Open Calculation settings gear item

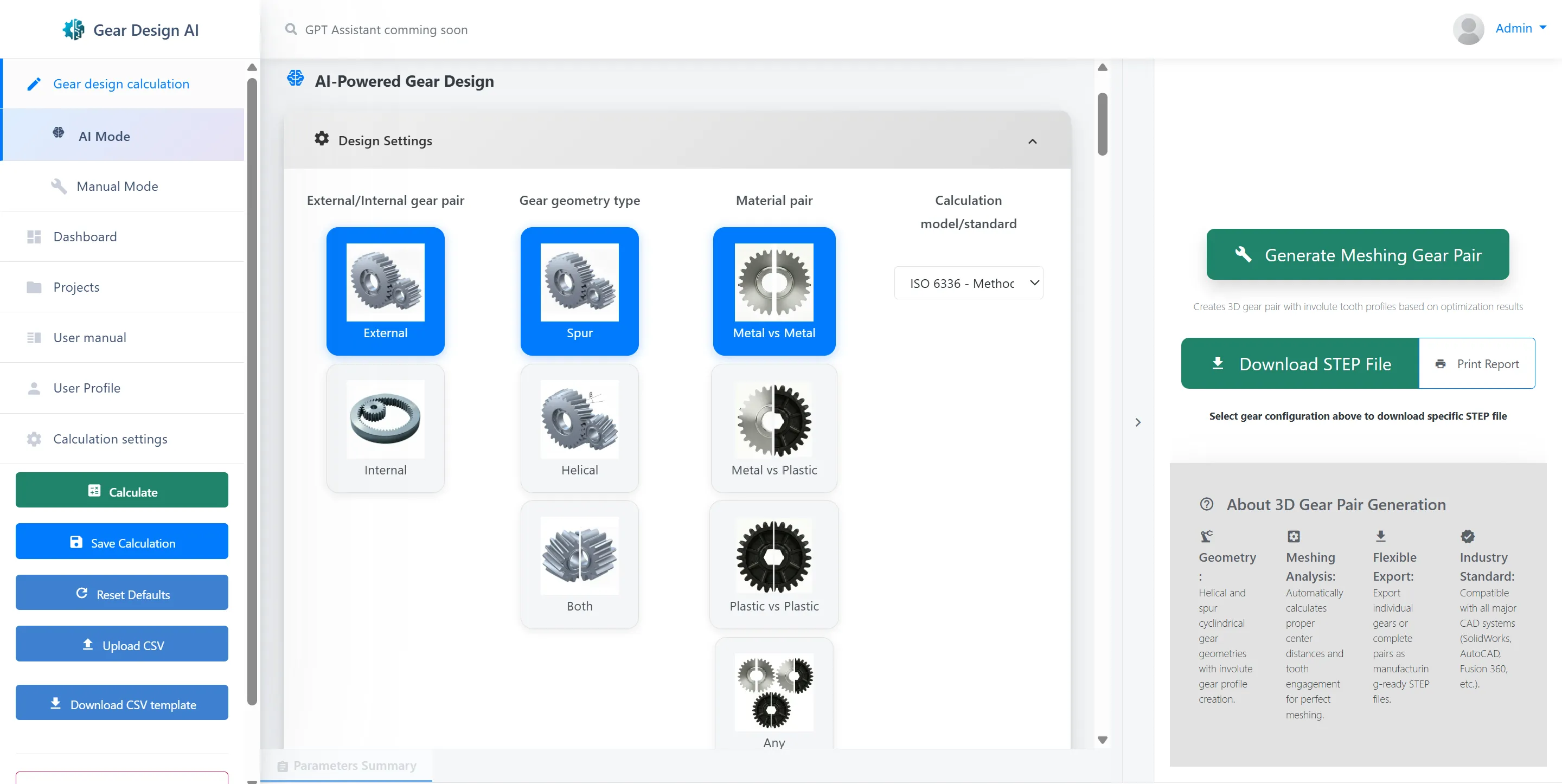110,439
